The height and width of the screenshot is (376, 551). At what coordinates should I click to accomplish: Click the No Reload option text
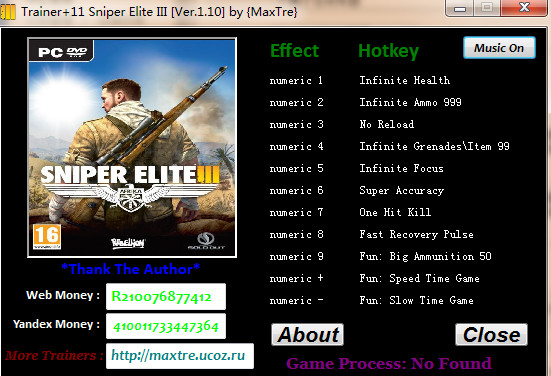point(387,124)
